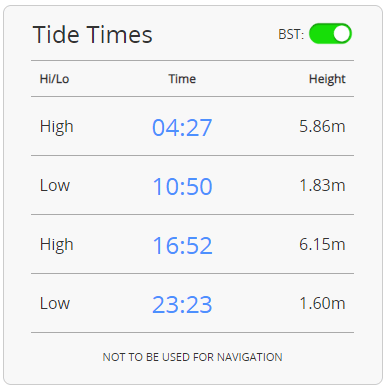Click the 6.15m height value
Viewport: 386px width, 389px height.
[322, 244]
